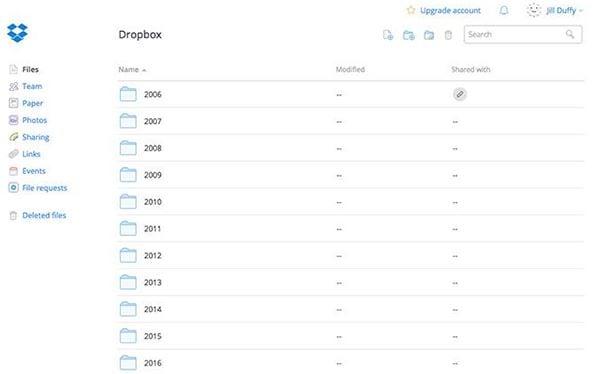Click the new folder icon

[x=429, y=35]
